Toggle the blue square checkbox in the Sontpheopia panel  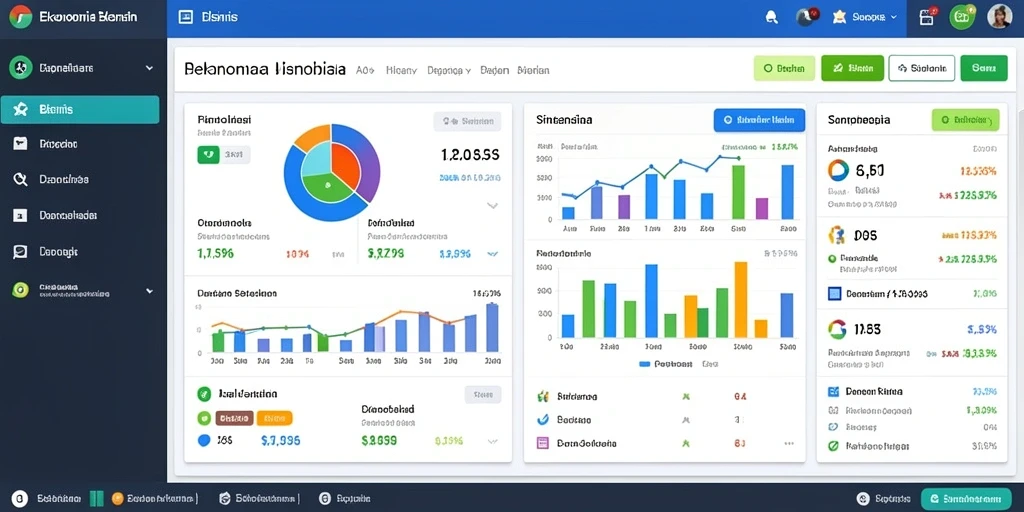[835, 293]
